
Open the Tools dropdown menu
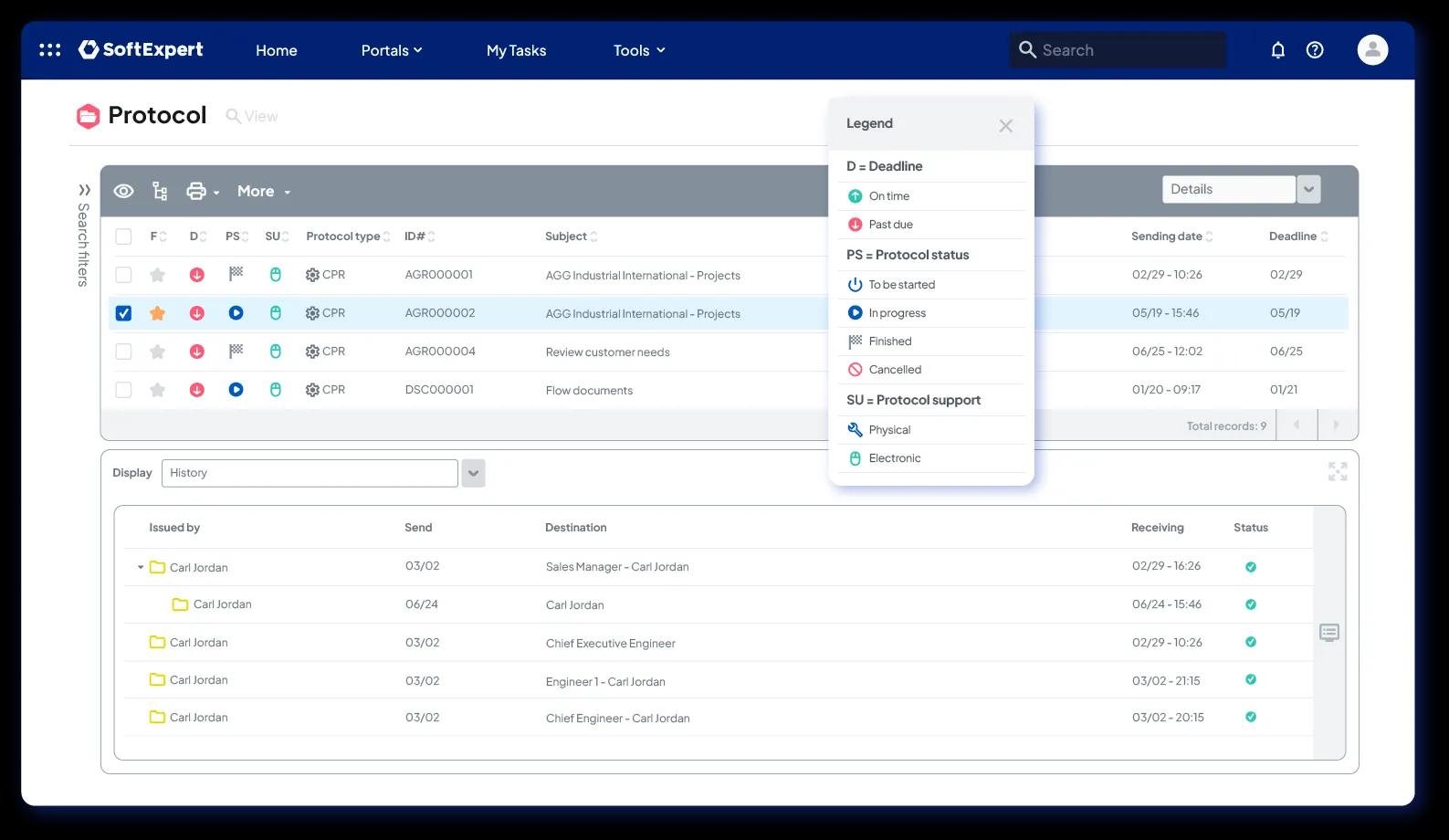point(639,50)
